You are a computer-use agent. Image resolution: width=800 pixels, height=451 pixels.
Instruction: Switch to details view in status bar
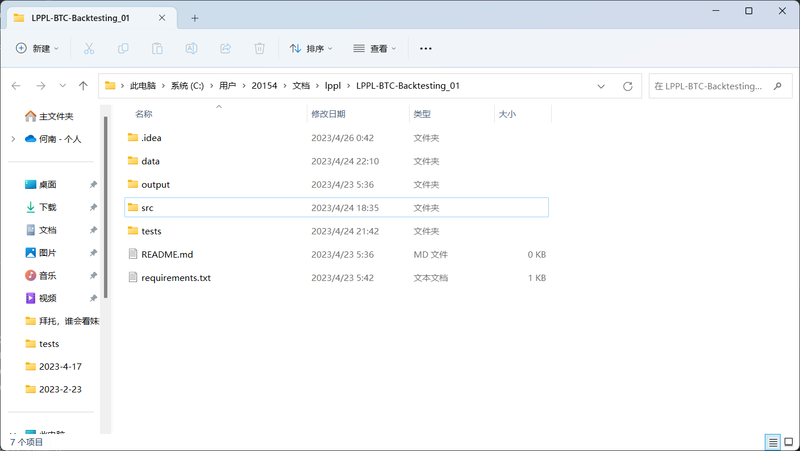click(773, 442)
